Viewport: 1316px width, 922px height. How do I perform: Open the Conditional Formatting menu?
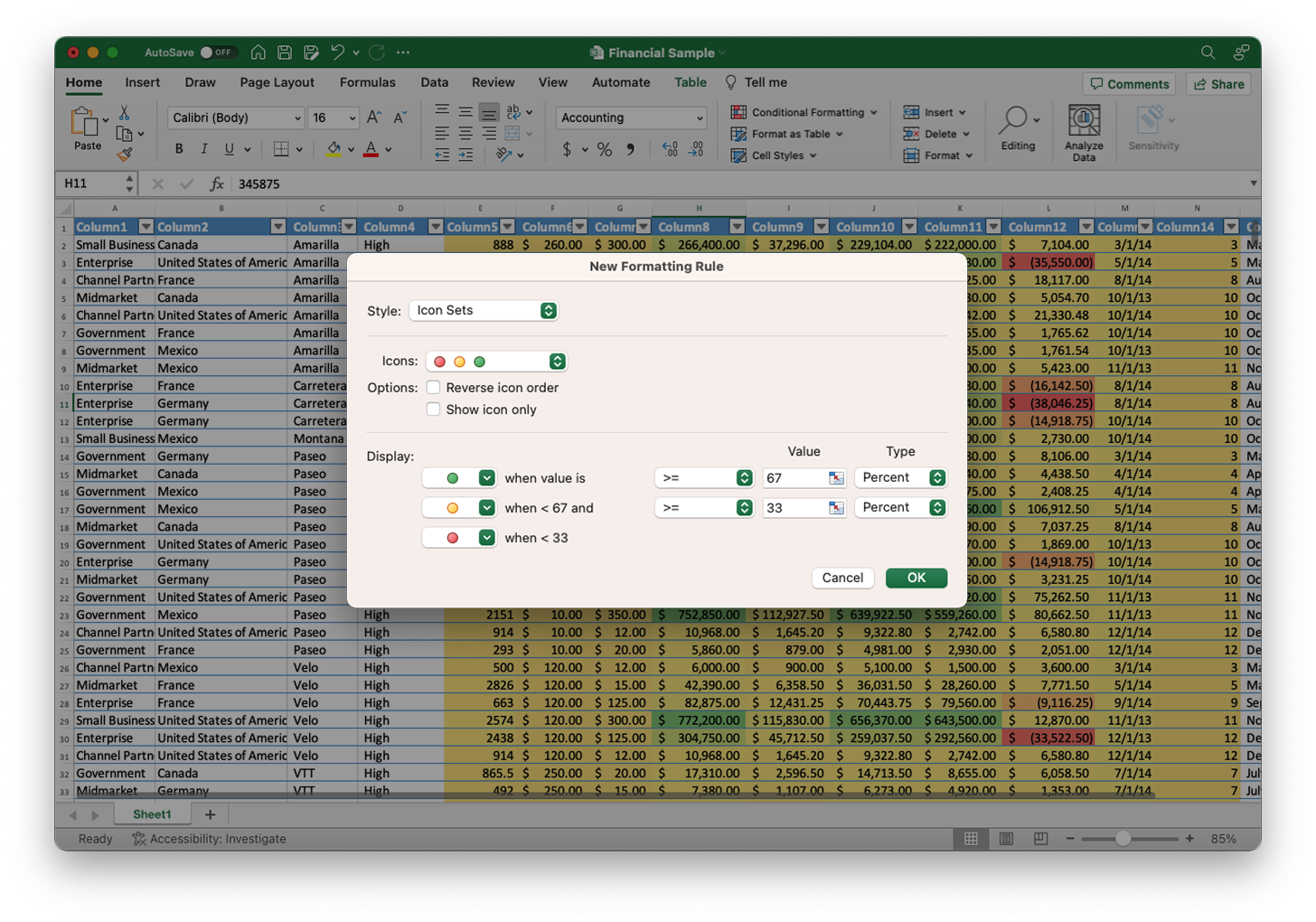click(803, 112)
